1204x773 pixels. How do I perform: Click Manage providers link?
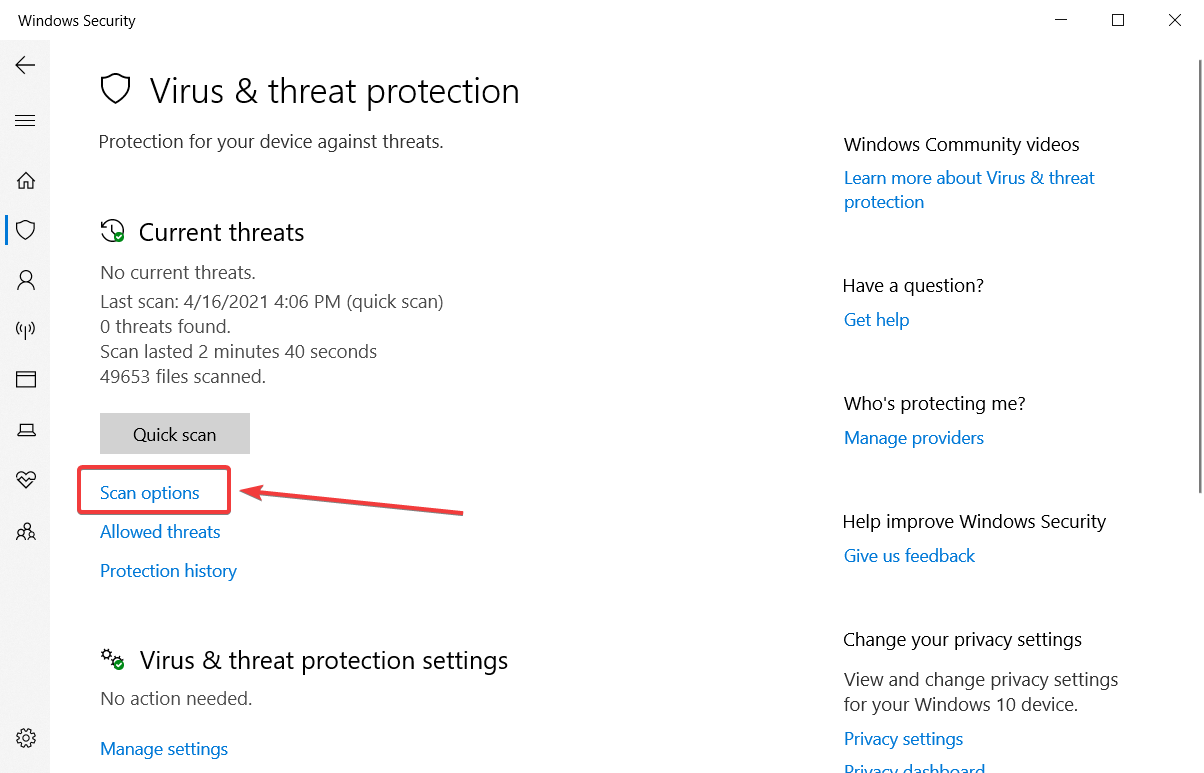point(914,438)
